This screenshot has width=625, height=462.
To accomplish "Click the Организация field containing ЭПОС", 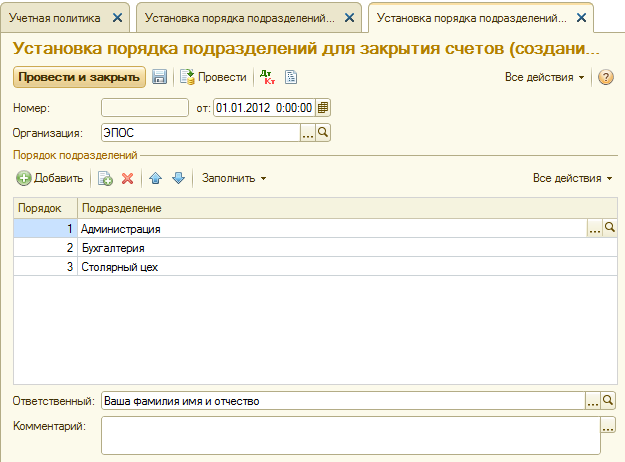I will pos(200,133).
